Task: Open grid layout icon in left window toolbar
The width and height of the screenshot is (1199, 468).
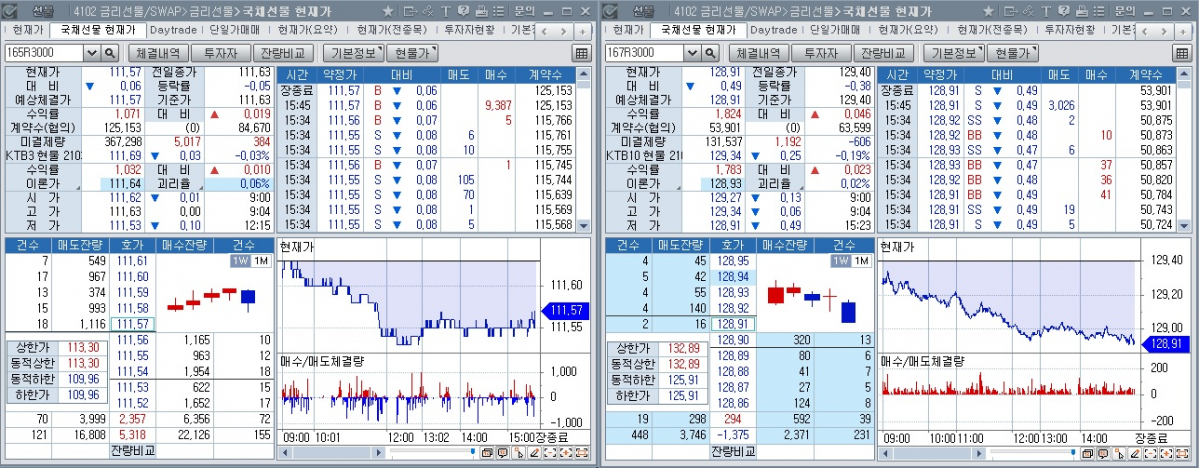Action: click(x=581, y=53)
